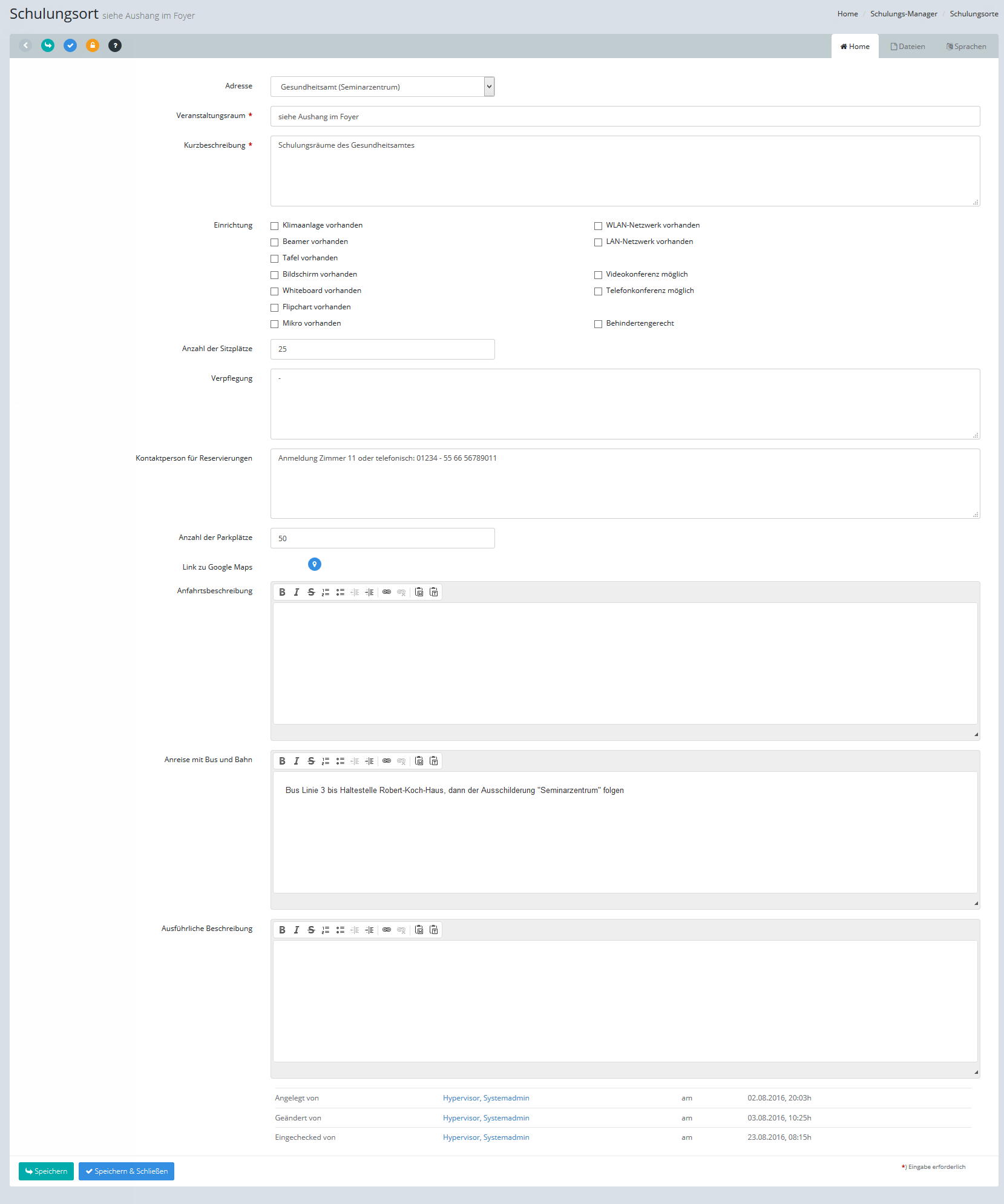Tick the Behindertengerecht checkbox
The width and height of the screenshot is (1004, 1204).
point(598,324)
